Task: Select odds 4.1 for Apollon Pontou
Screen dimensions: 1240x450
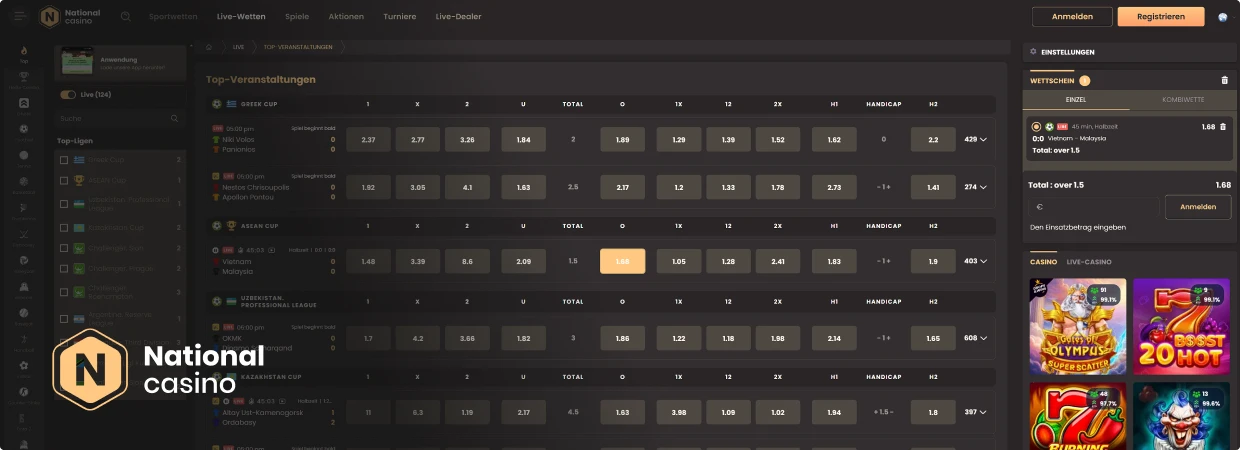Action: tap(468, 187)
